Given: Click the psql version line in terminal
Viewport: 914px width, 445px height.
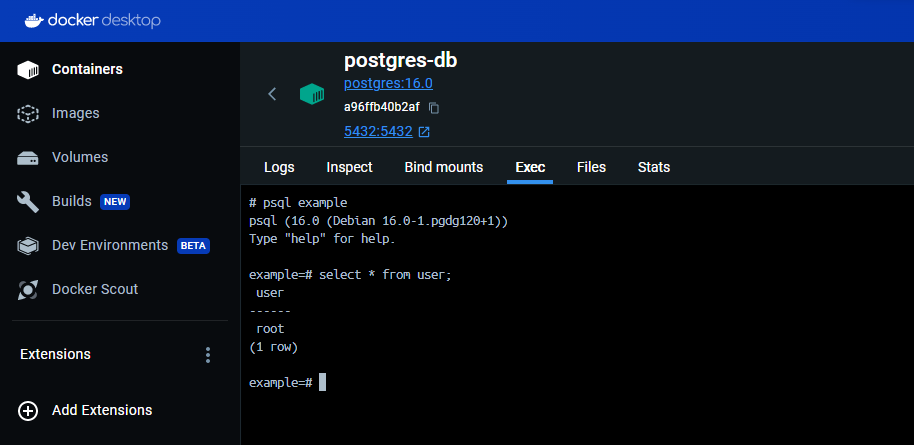Looking at the screenshot, I should (378, 221).
